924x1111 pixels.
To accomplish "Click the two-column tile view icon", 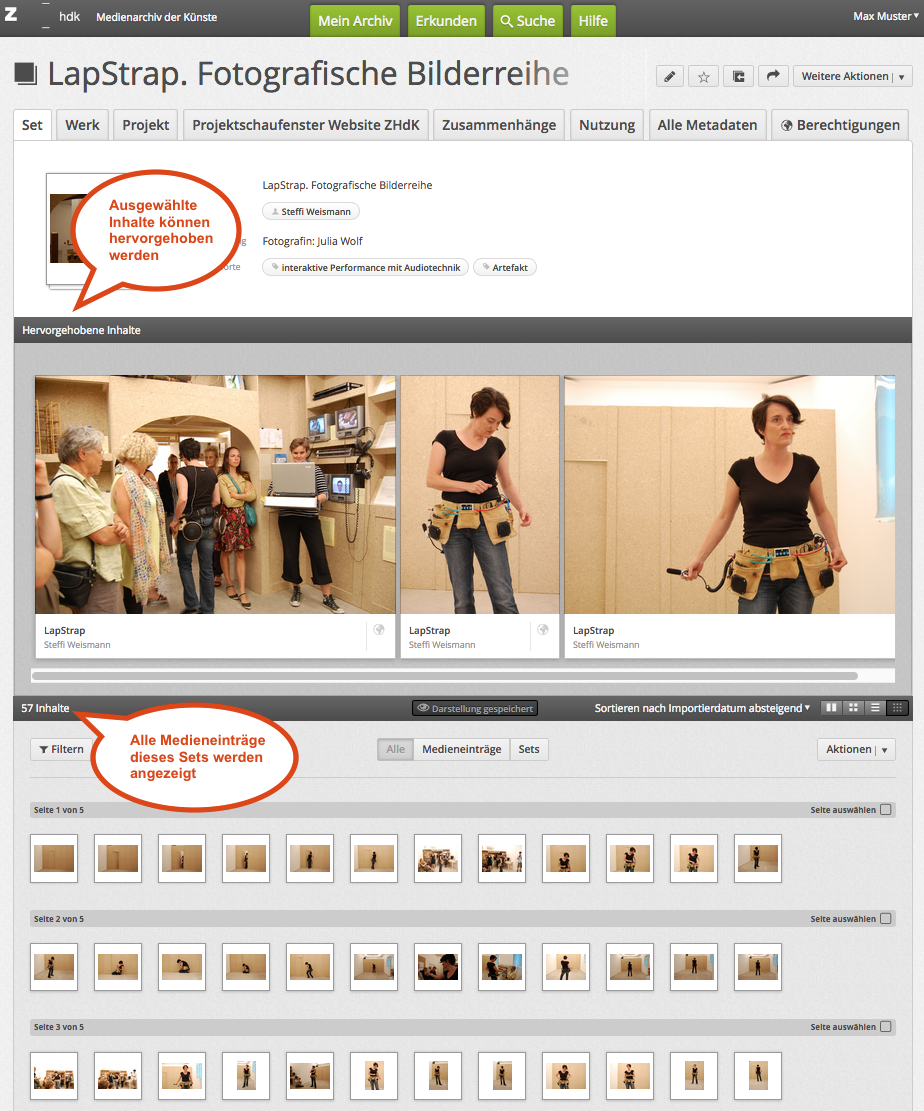I will click(x=831, y=708).
